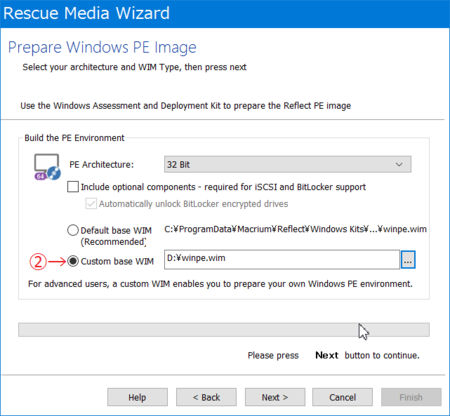Image resolution: width=450 pixels, height=416 pixels.
Task: Continue with the Next > button
Action: coord(275,397)
